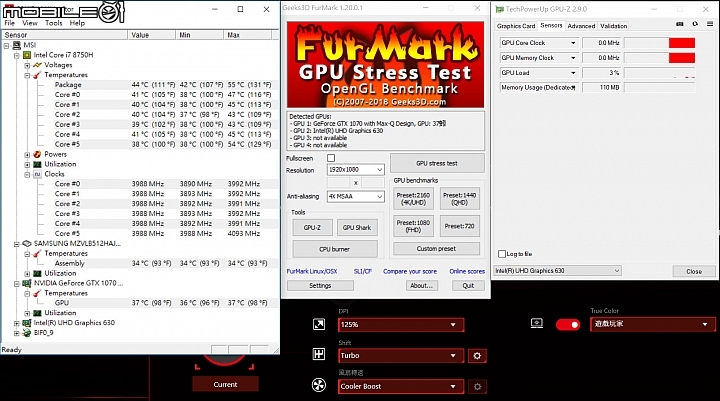720x401 pixels.
Task: Click the Voltages lightning icon
Action: [x=37, y=65]
